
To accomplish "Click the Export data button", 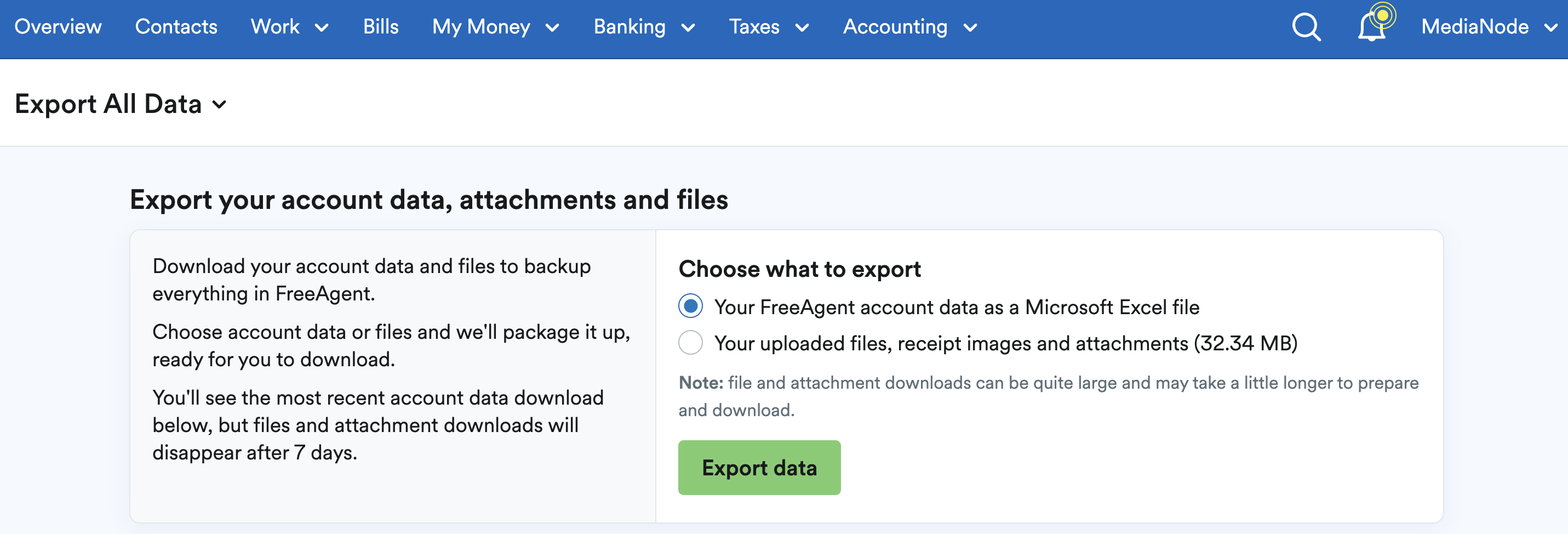I will point(759,468).
